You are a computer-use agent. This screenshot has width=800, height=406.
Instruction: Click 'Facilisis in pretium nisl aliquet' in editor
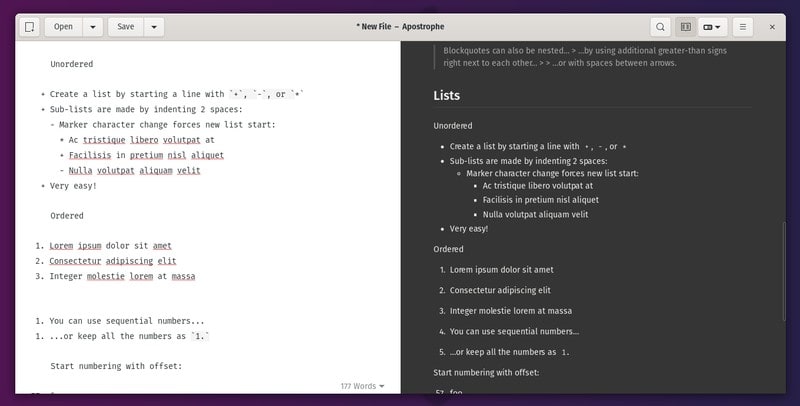(x=146, y=155)
